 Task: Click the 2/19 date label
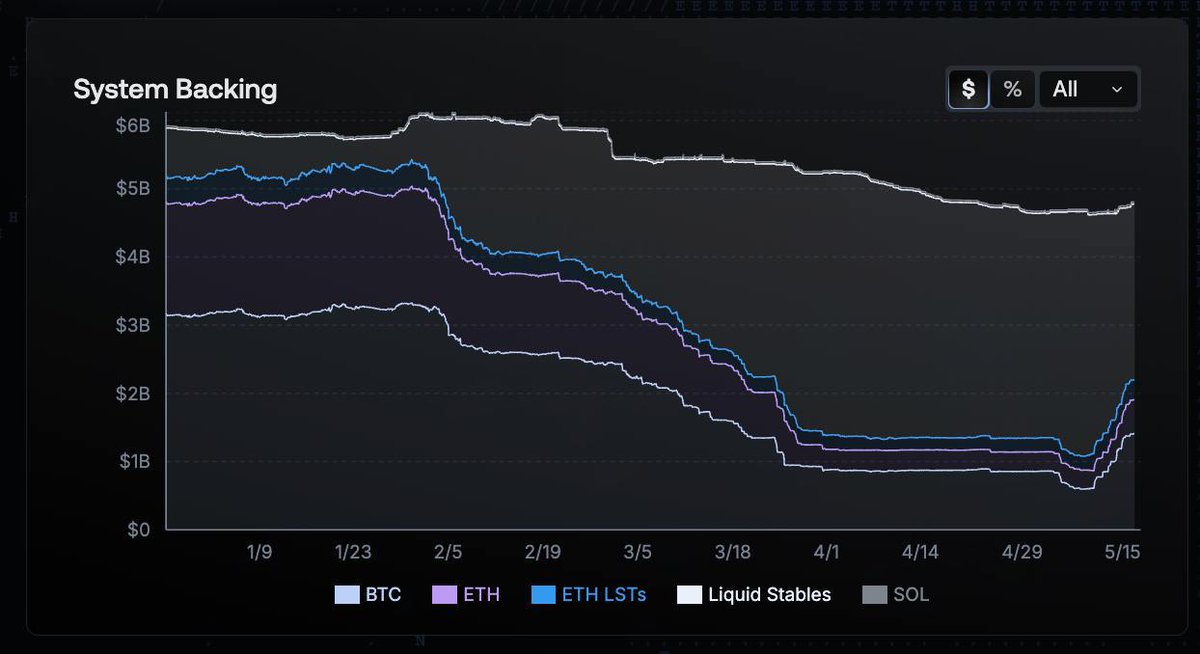(542, 551)
